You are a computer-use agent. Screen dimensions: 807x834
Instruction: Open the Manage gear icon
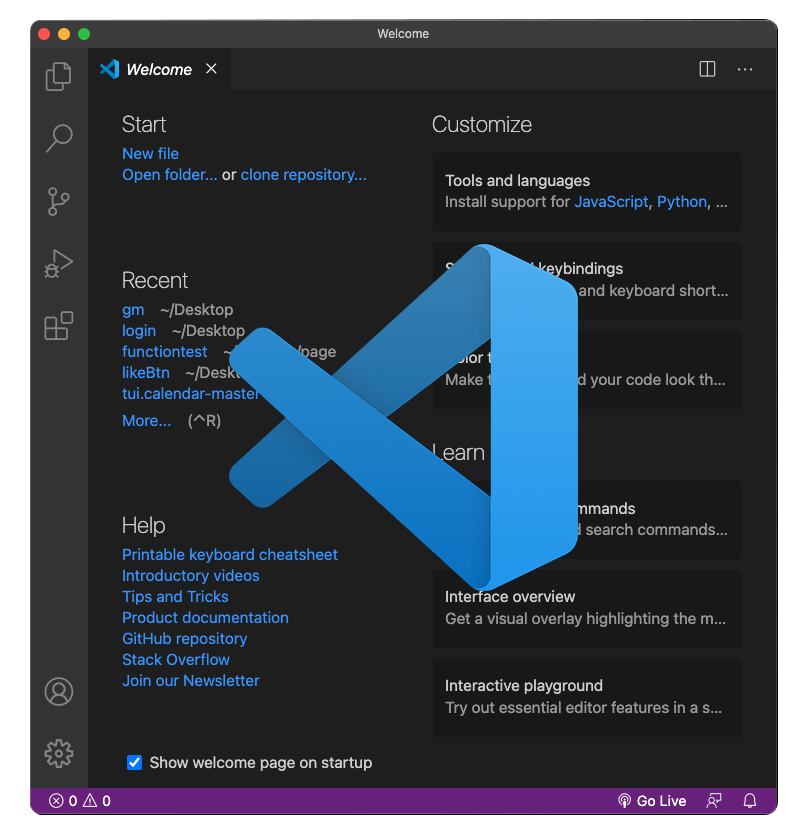click(59, 753)
